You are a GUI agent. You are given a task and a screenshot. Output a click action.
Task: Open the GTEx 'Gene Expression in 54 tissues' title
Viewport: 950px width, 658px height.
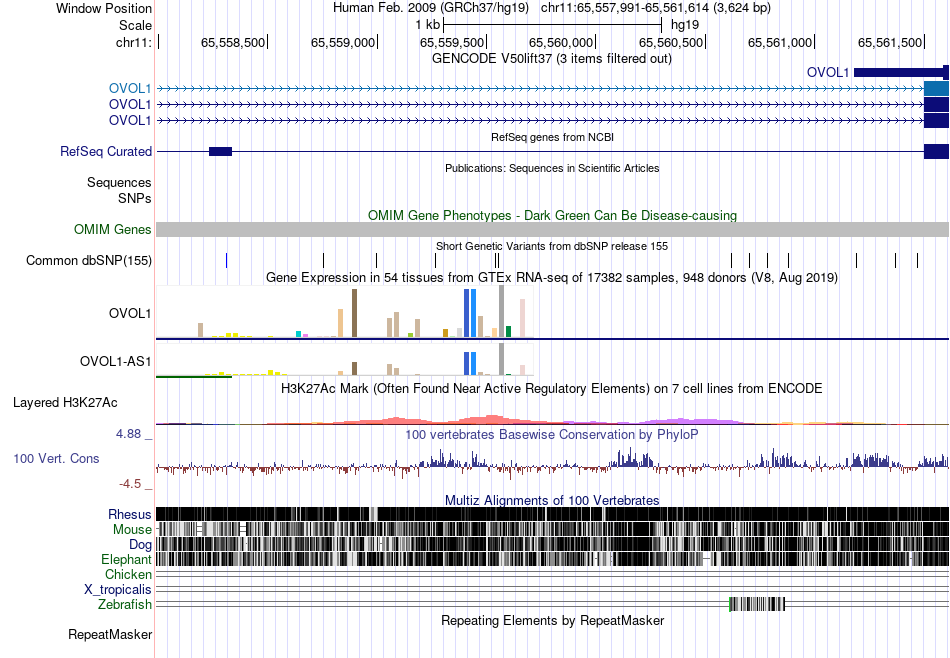(x=552, y=277)
